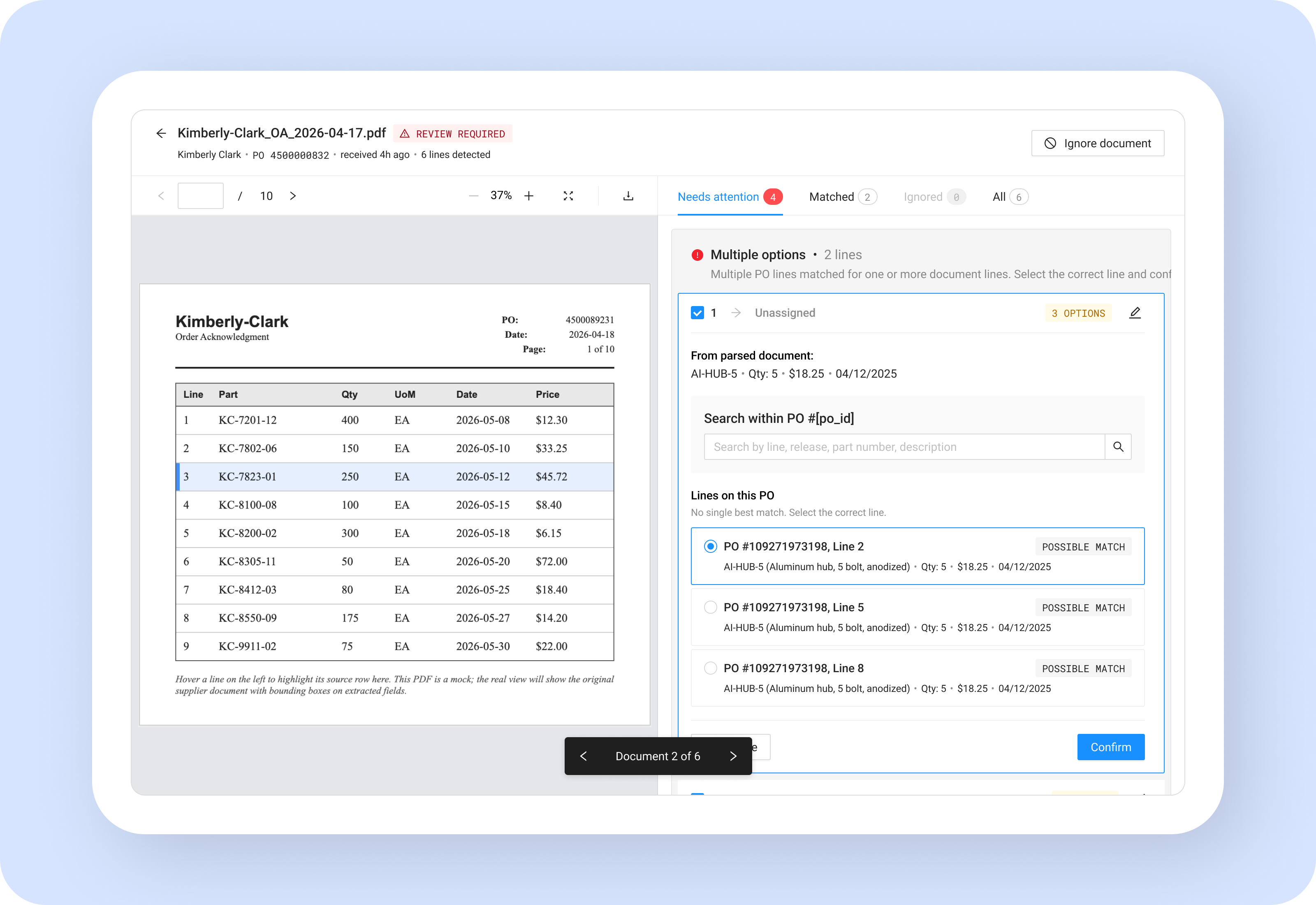1316x905 pixels.
Task: Edit line 1 with pencil icon
Action: point(1135,313)
